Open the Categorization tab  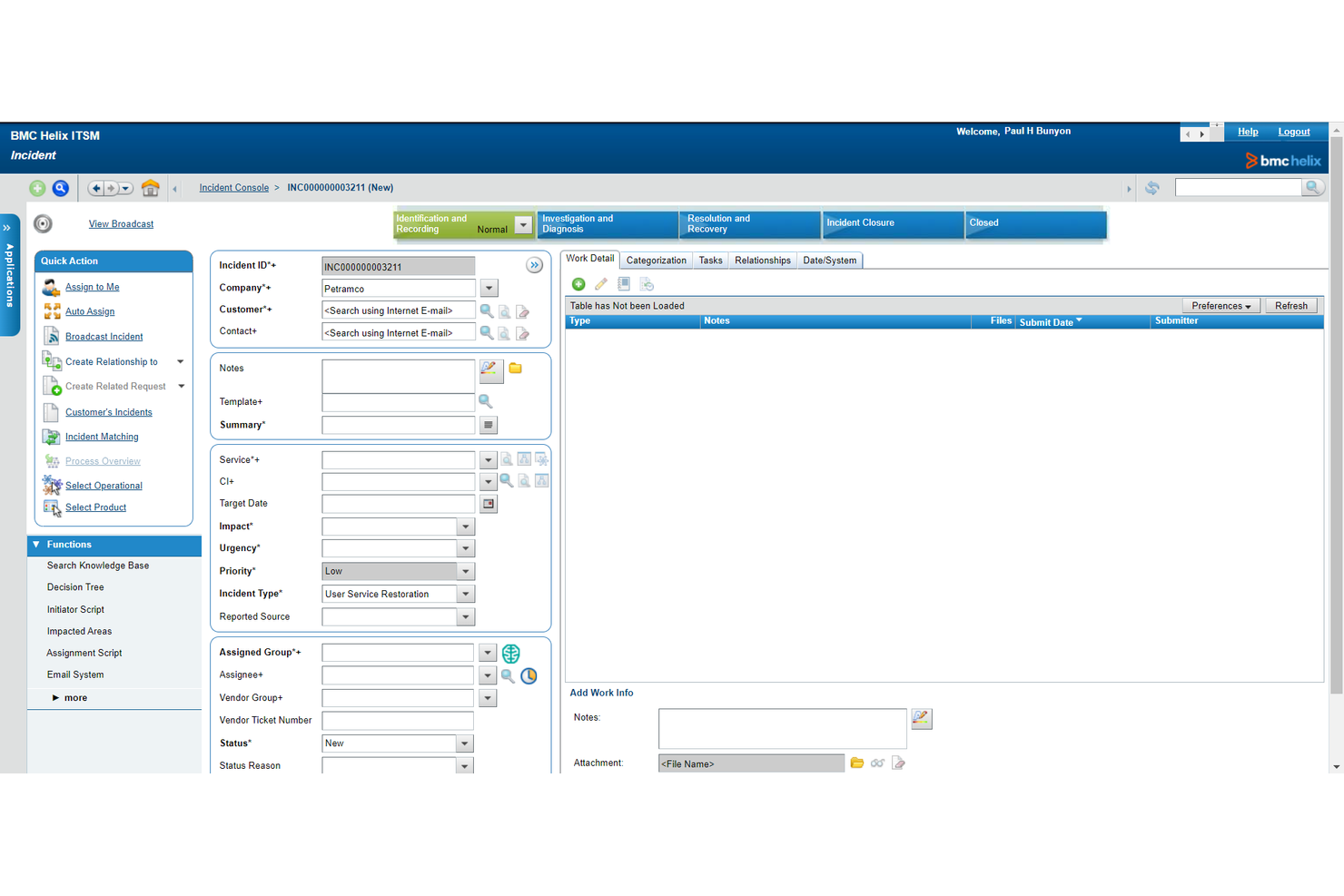click(x=656, y=260)
